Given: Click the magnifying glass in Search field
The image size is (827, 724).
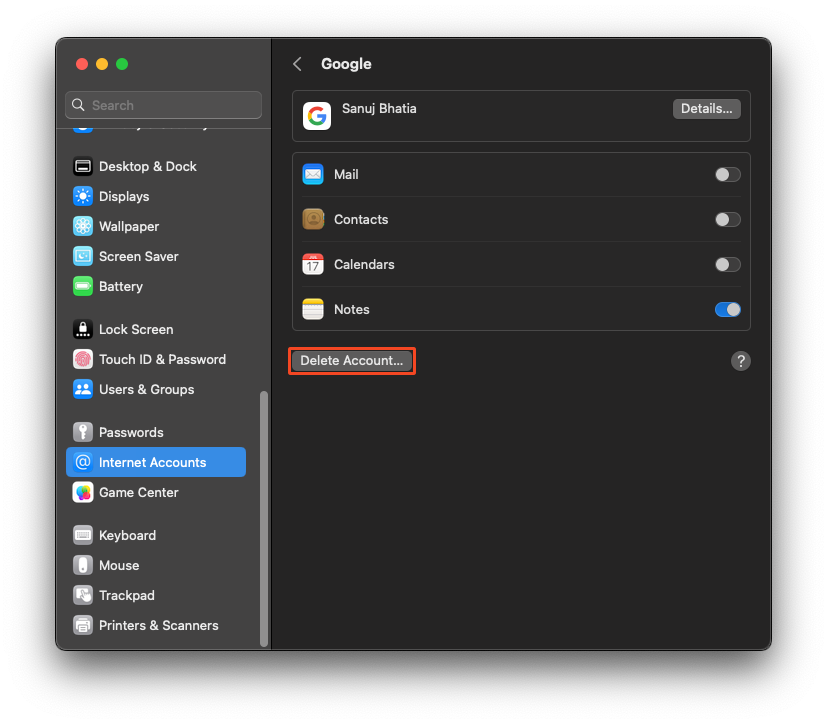Looking at the screenshot, I should coord(78,105).
